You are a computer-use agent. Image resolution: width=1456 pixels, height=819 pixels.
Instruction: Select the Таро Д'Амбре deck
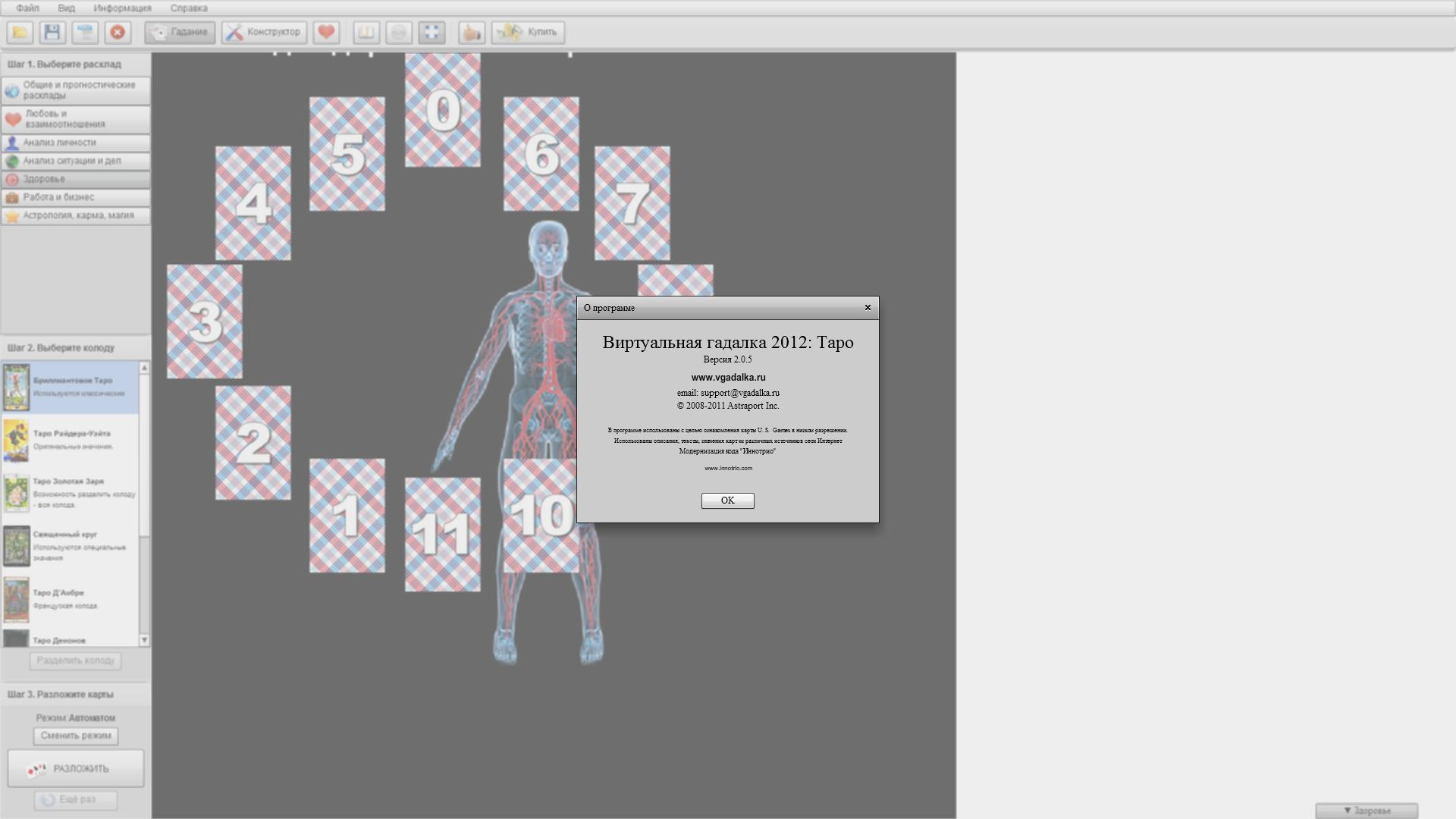click(70, 599)
